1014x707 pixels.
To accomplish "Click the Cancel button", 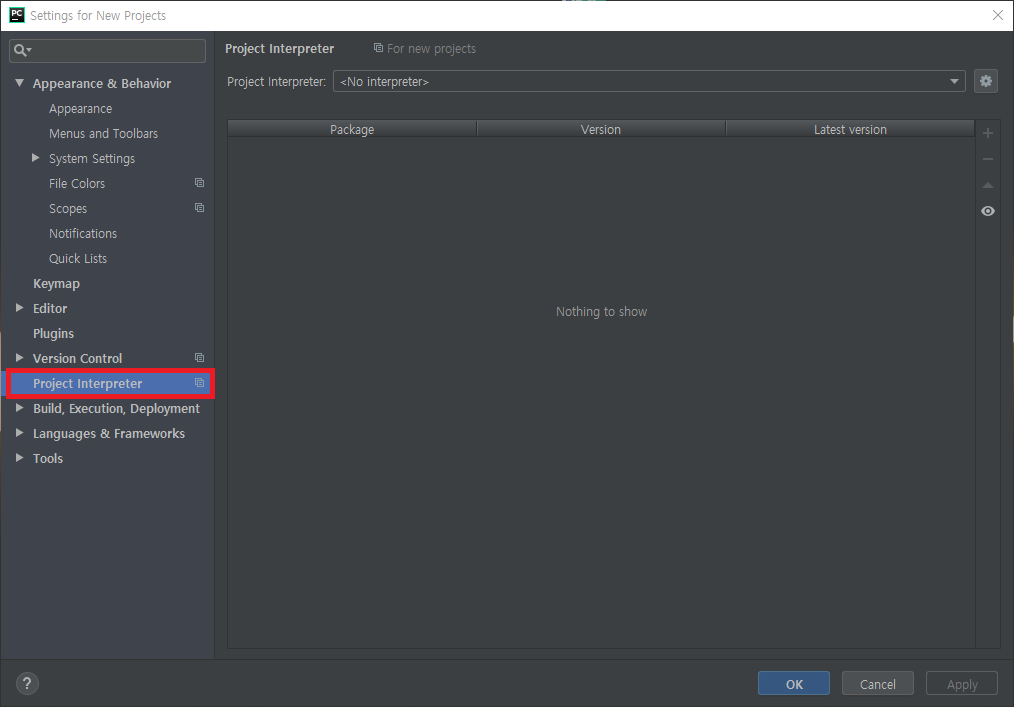I will (x=878, y=684).
